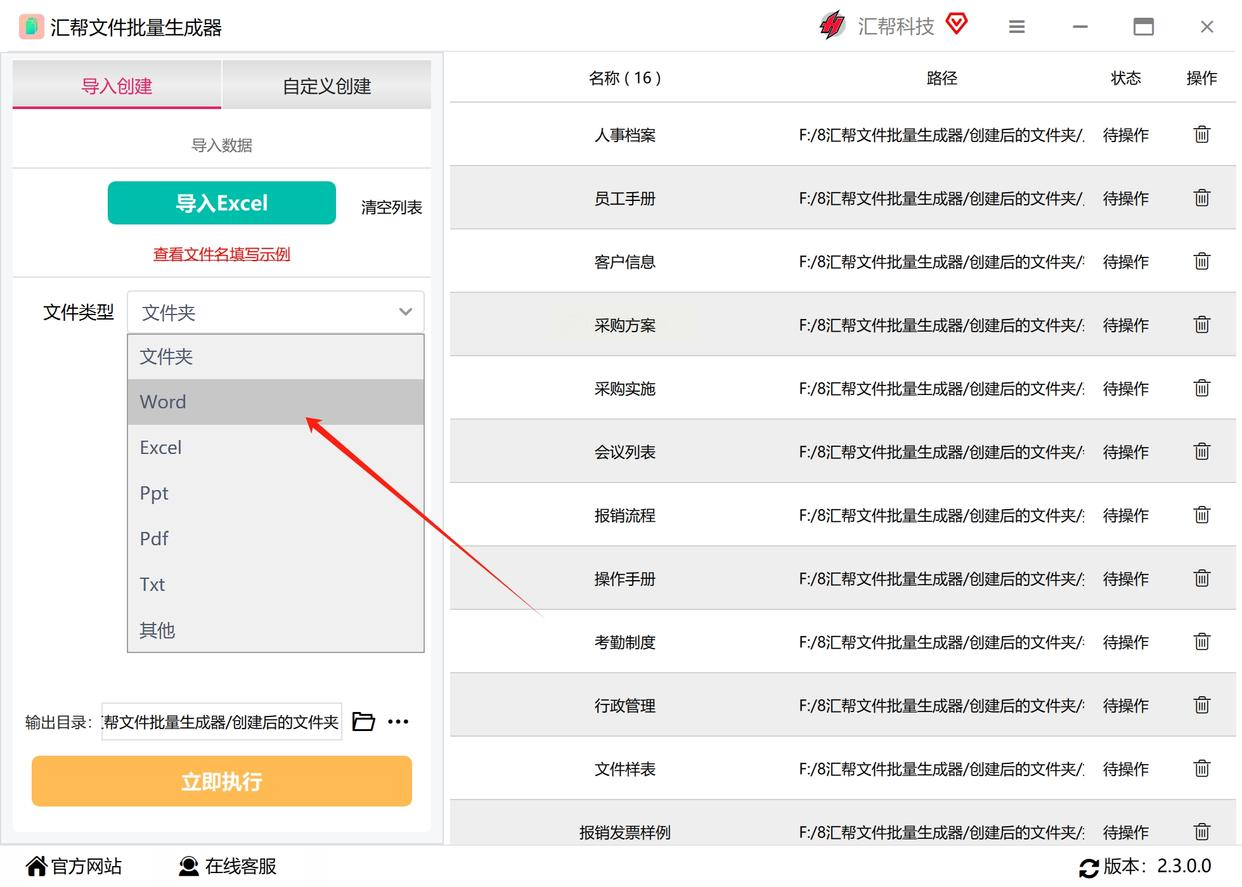Delete the 采购实施 row with trash icon

pyautogui.click(x=1202, y=388)
